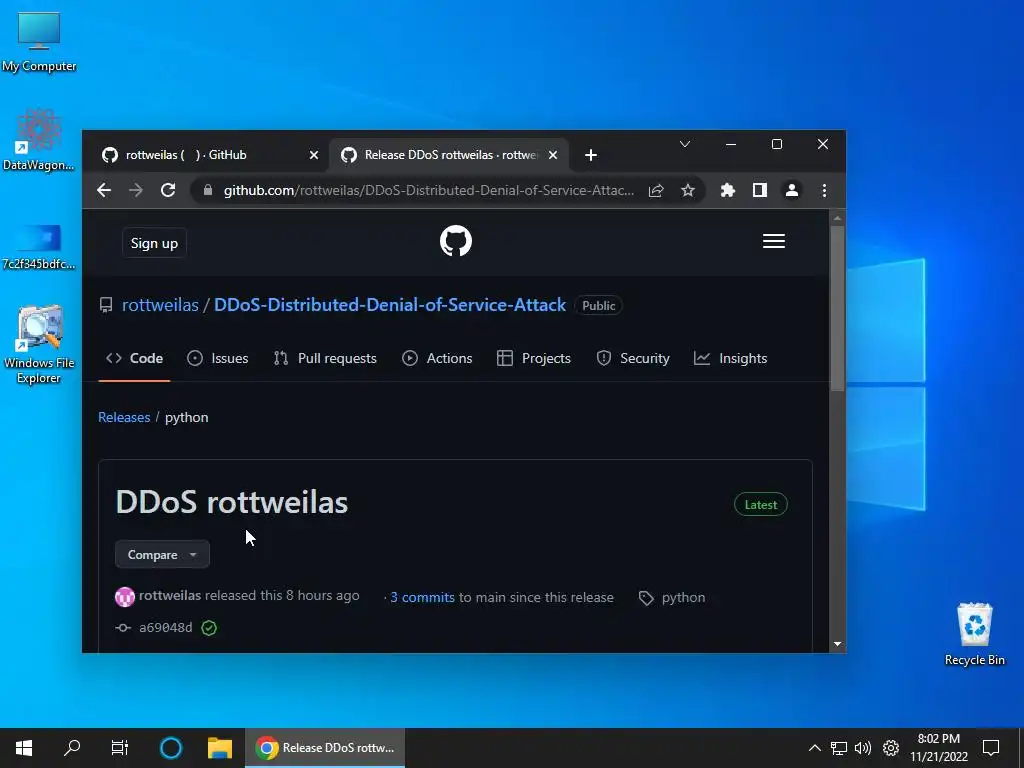Open the '3 commits' link

pyautogui.click(x=422, y=598)
